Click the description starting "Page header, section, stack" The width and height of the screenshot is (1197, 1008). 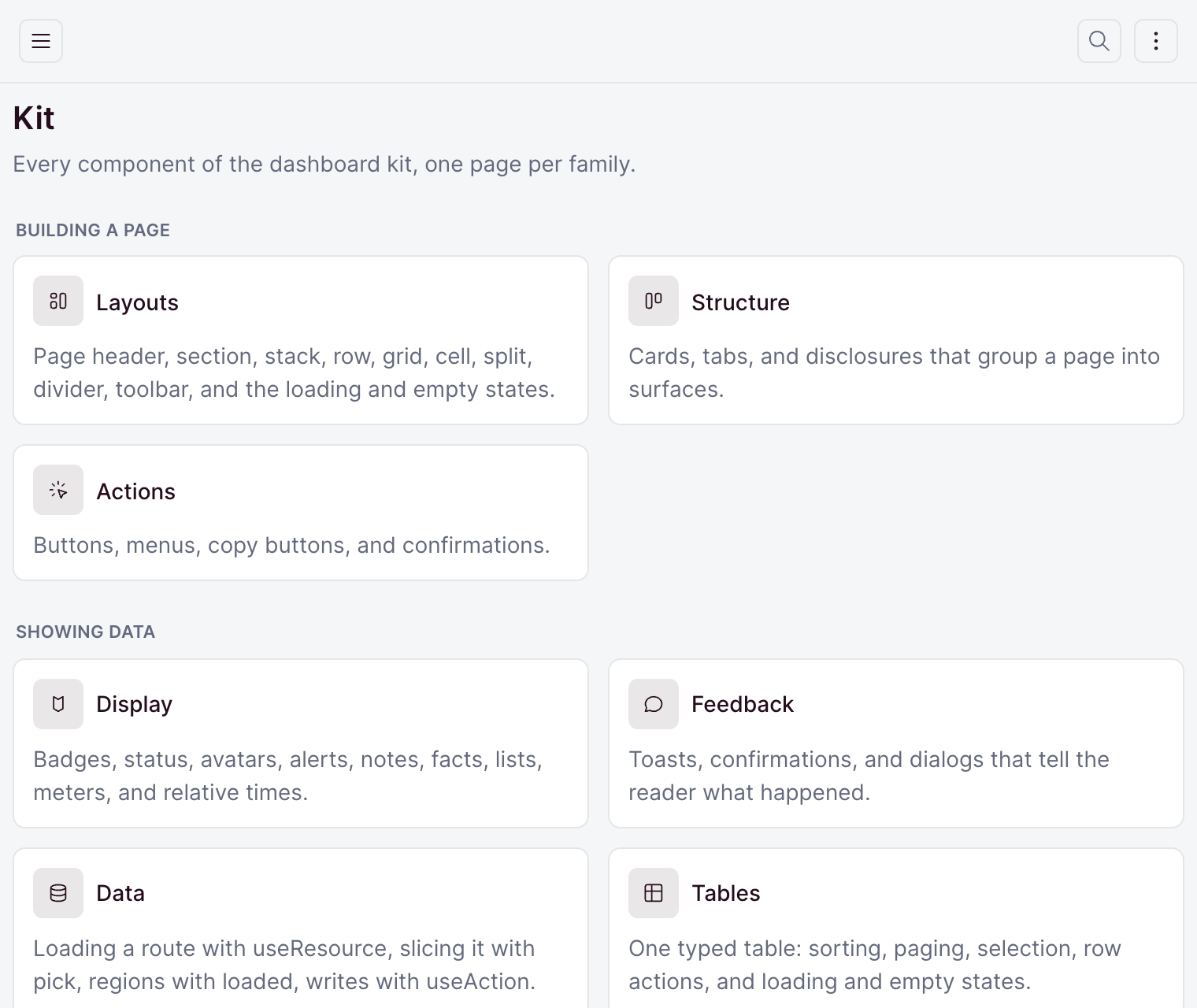click(295, 372)
